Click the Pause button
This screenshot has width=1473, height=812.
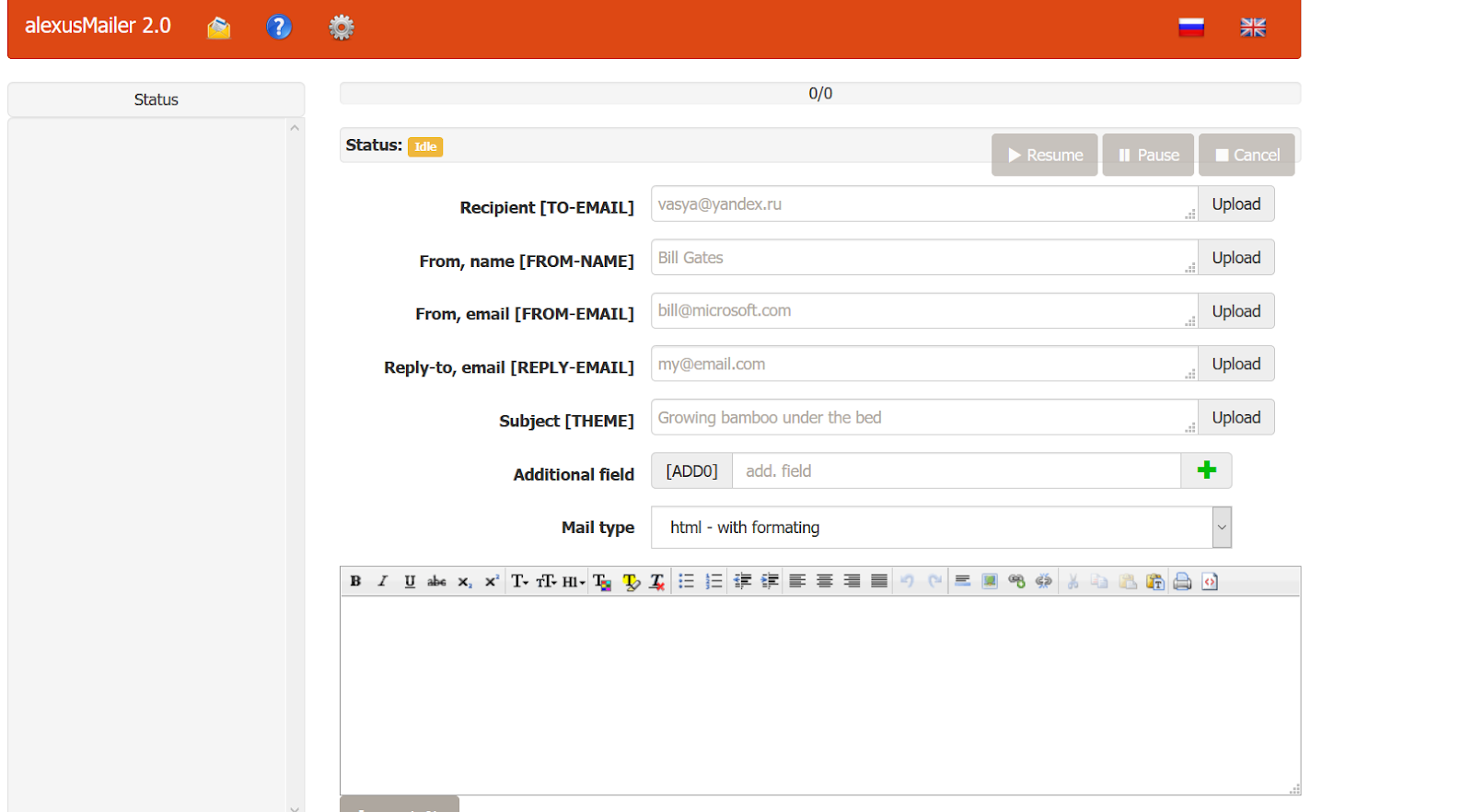[1148, 155]
